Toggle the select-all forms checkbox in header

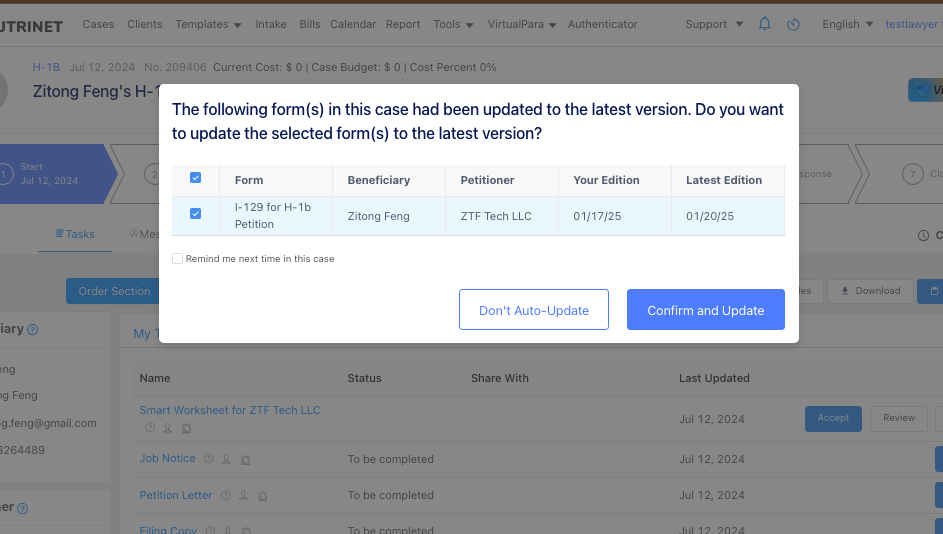coord(195,178)
